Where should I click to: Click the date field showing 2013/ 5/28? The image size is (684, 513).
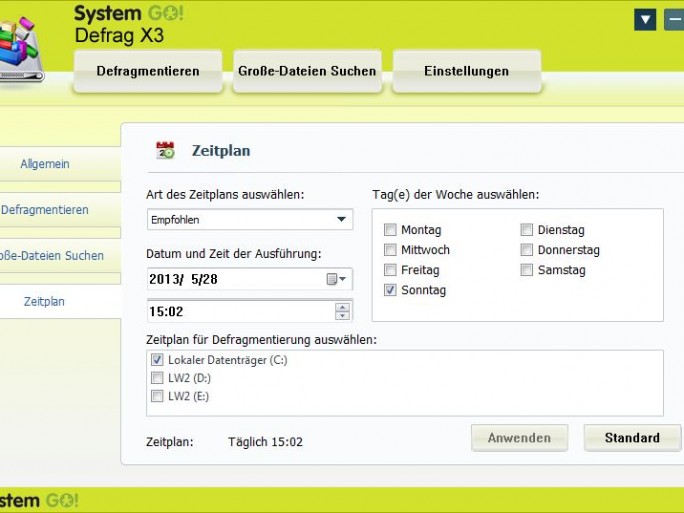[250, 279]
